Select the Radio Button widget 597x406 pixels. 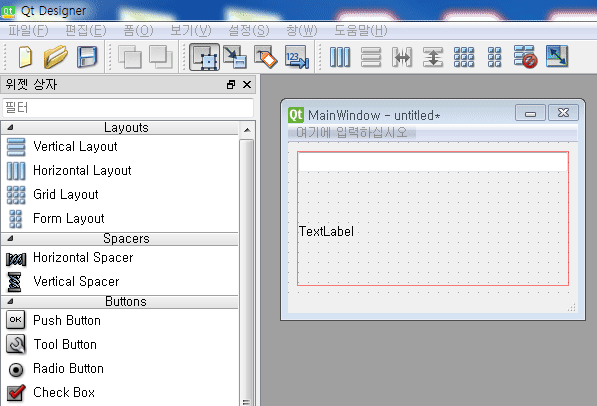[x=120, y=369]
